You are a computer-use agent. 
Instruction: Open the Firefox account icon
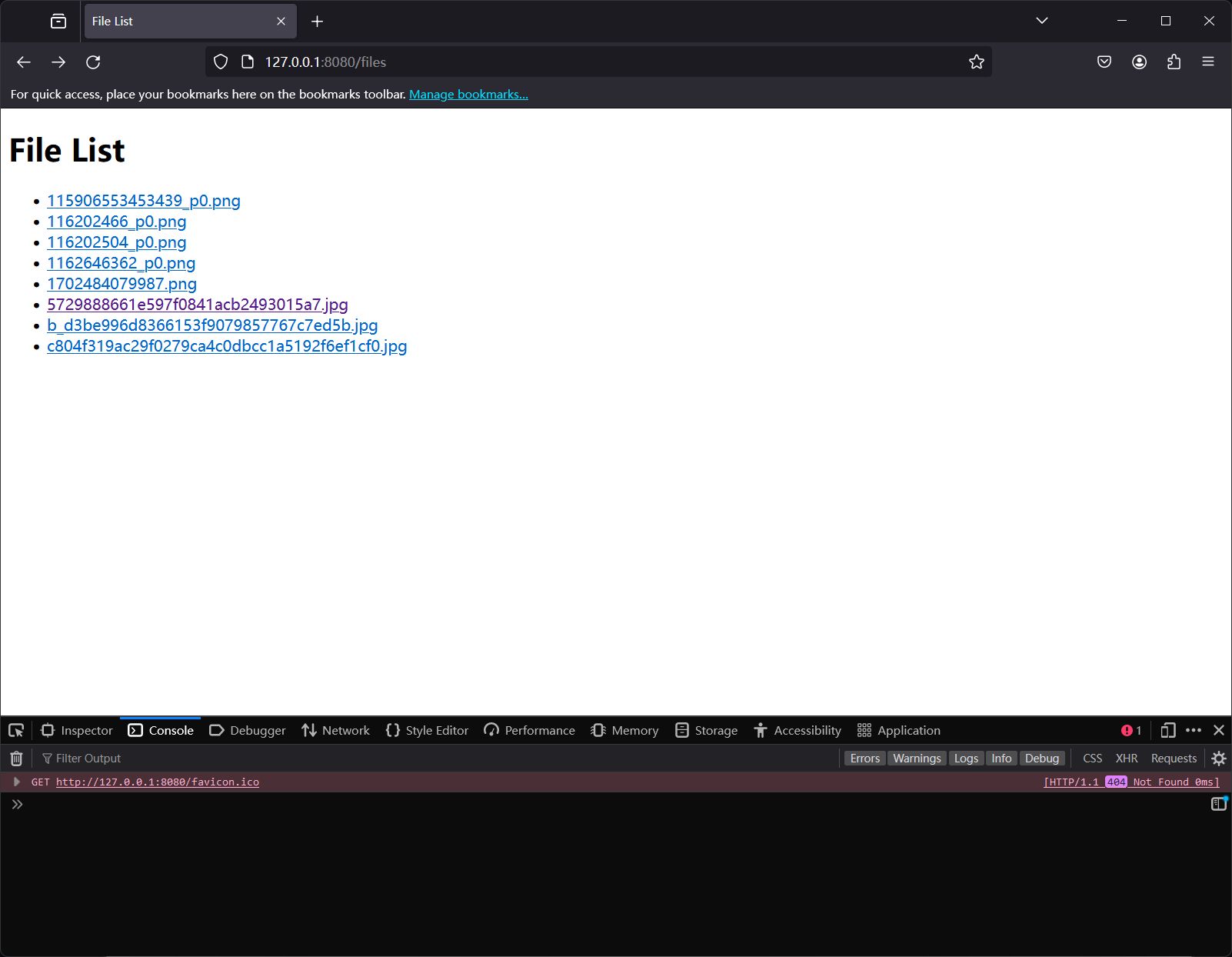pos(1139,62)
